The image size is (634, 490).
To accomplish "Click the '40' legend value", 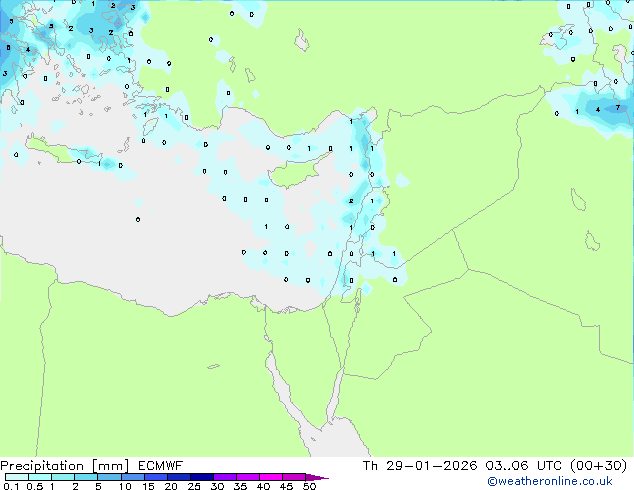I will point(263,486).
